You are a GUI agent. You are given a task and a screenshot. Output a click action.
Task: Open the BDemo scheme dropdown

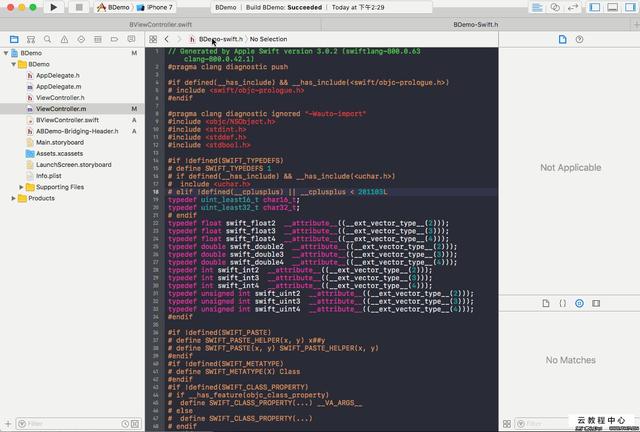click(x=113, y=7)
